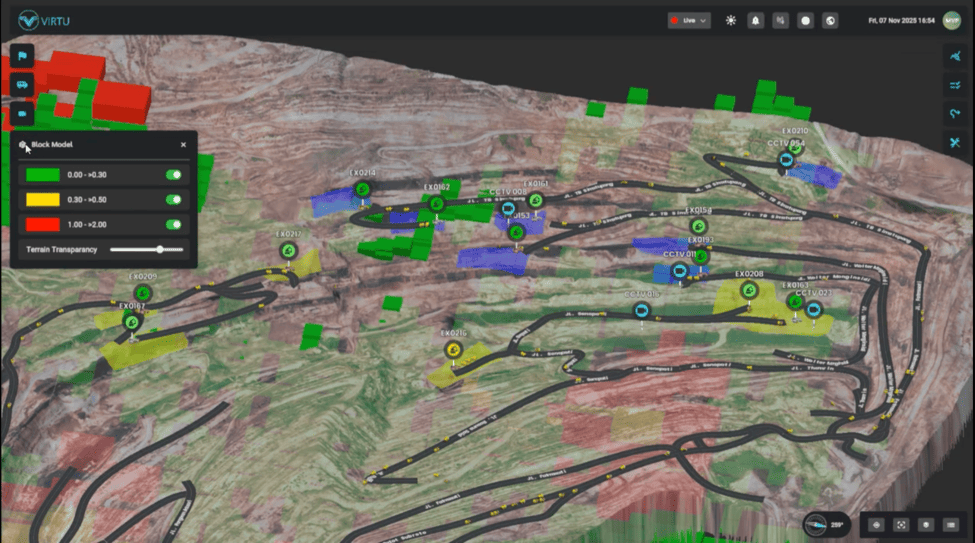Screen dimensions: 975x543
Task: Disable the 0.00 - >0.30 green block toggle
Action: tap(174, 174)
